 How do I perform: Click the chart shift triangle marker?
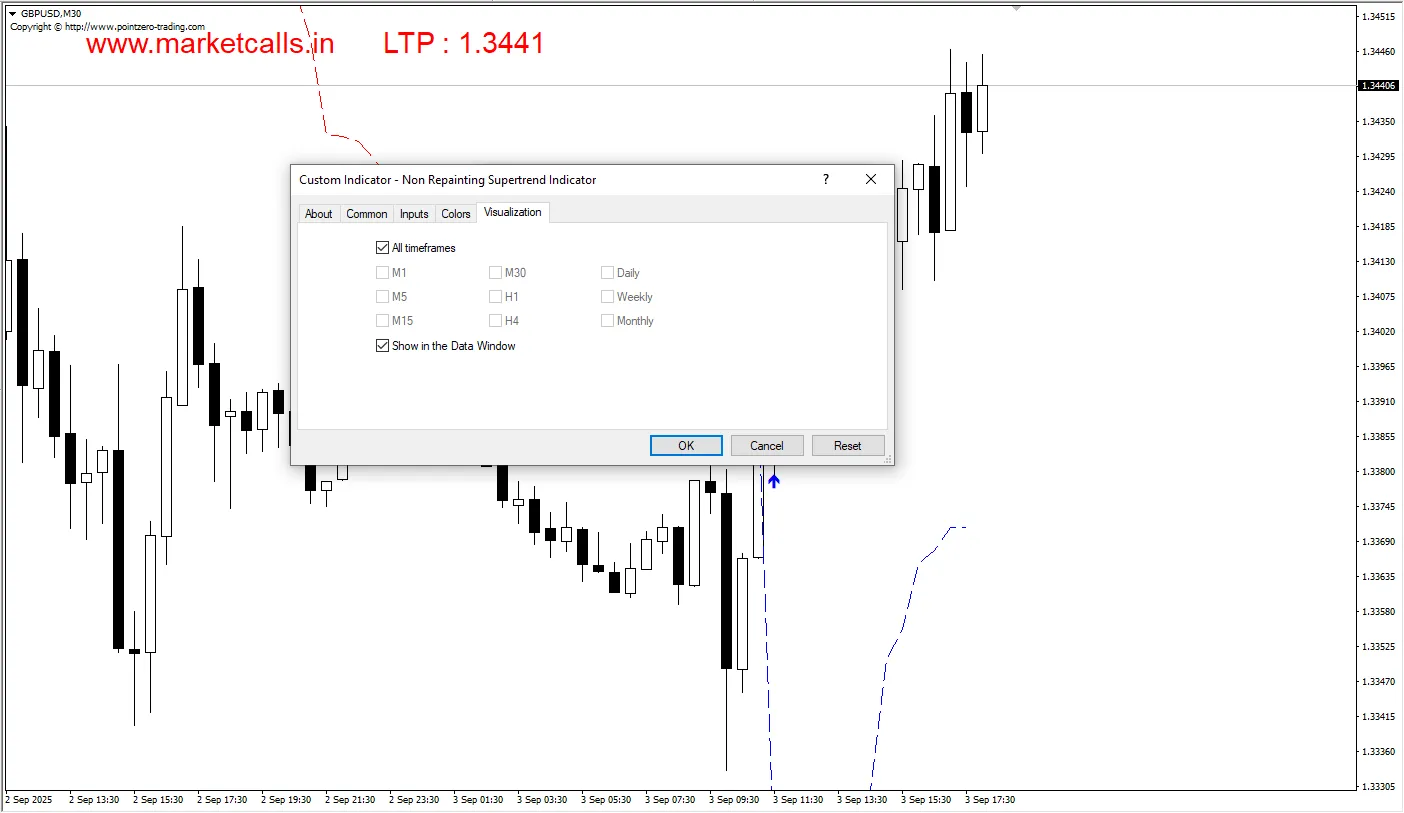point(1016,7)
